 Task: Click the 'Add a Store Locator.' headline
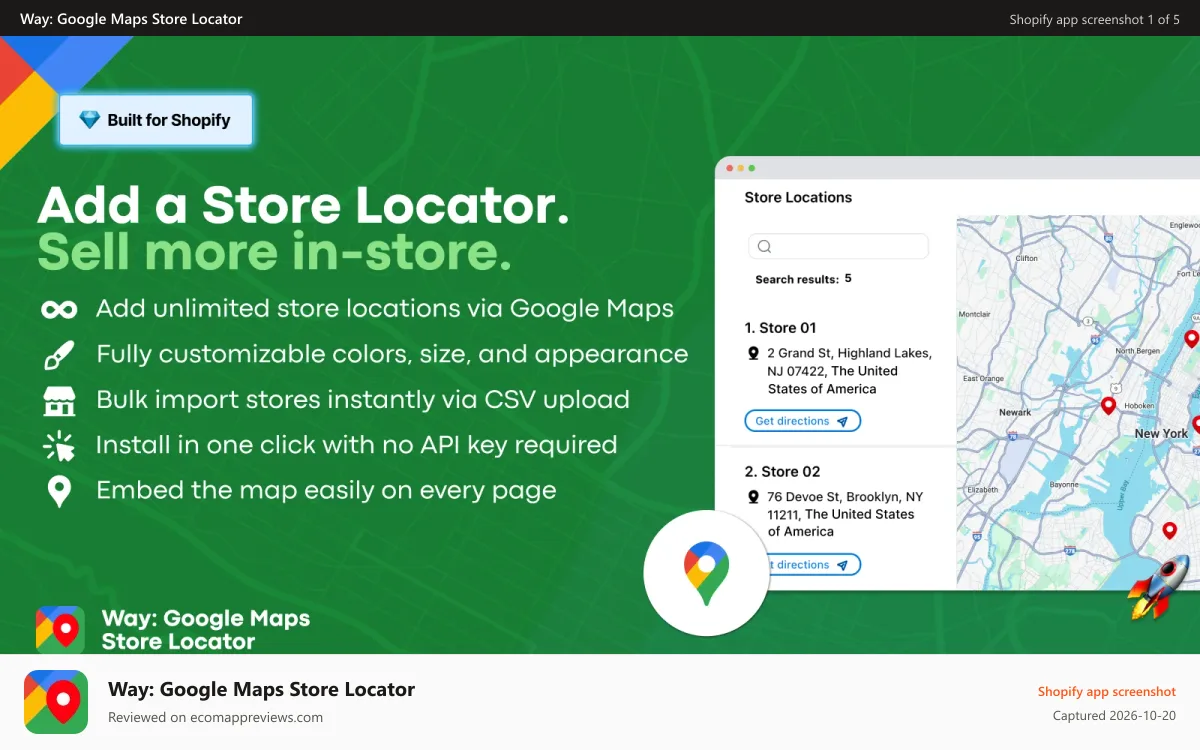click(304, 206)
